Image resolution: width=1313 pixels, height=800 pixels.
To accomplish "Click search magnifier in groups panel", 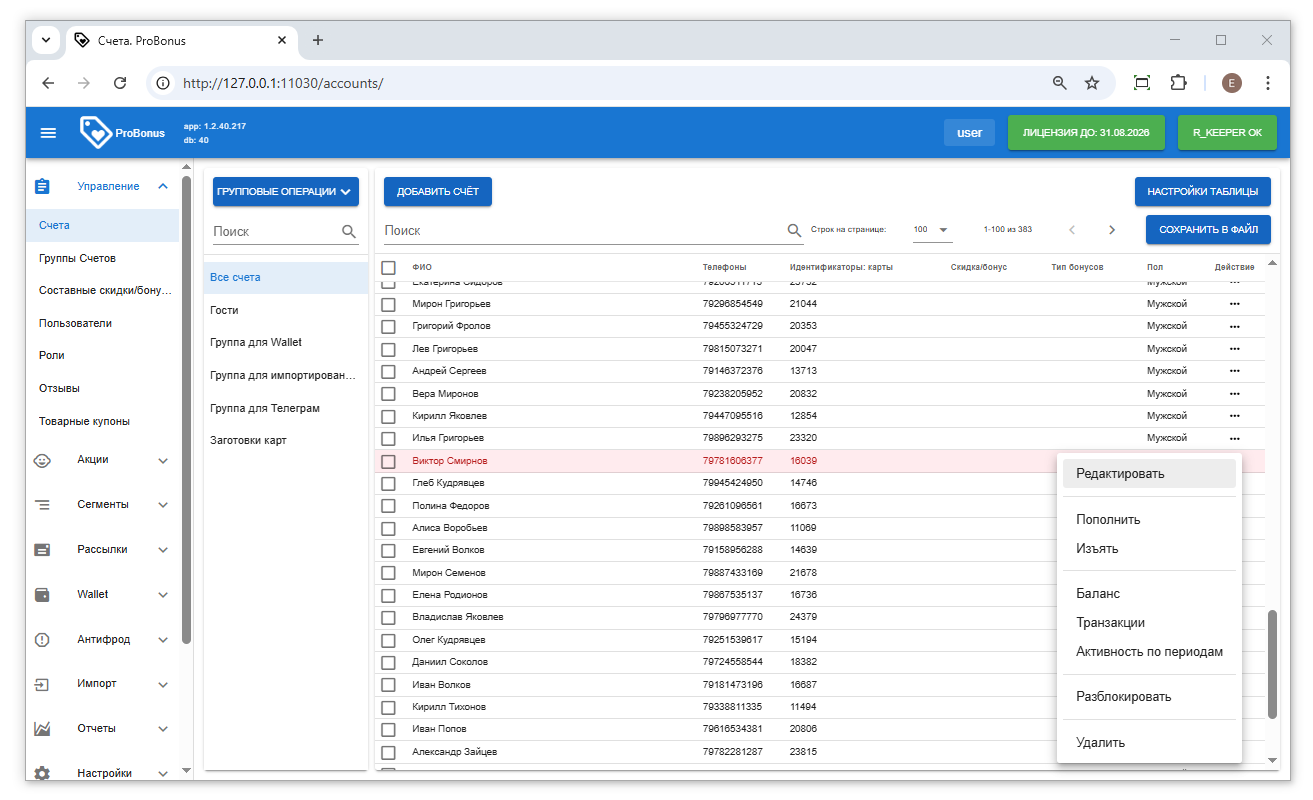I will [x=349, y=231].
